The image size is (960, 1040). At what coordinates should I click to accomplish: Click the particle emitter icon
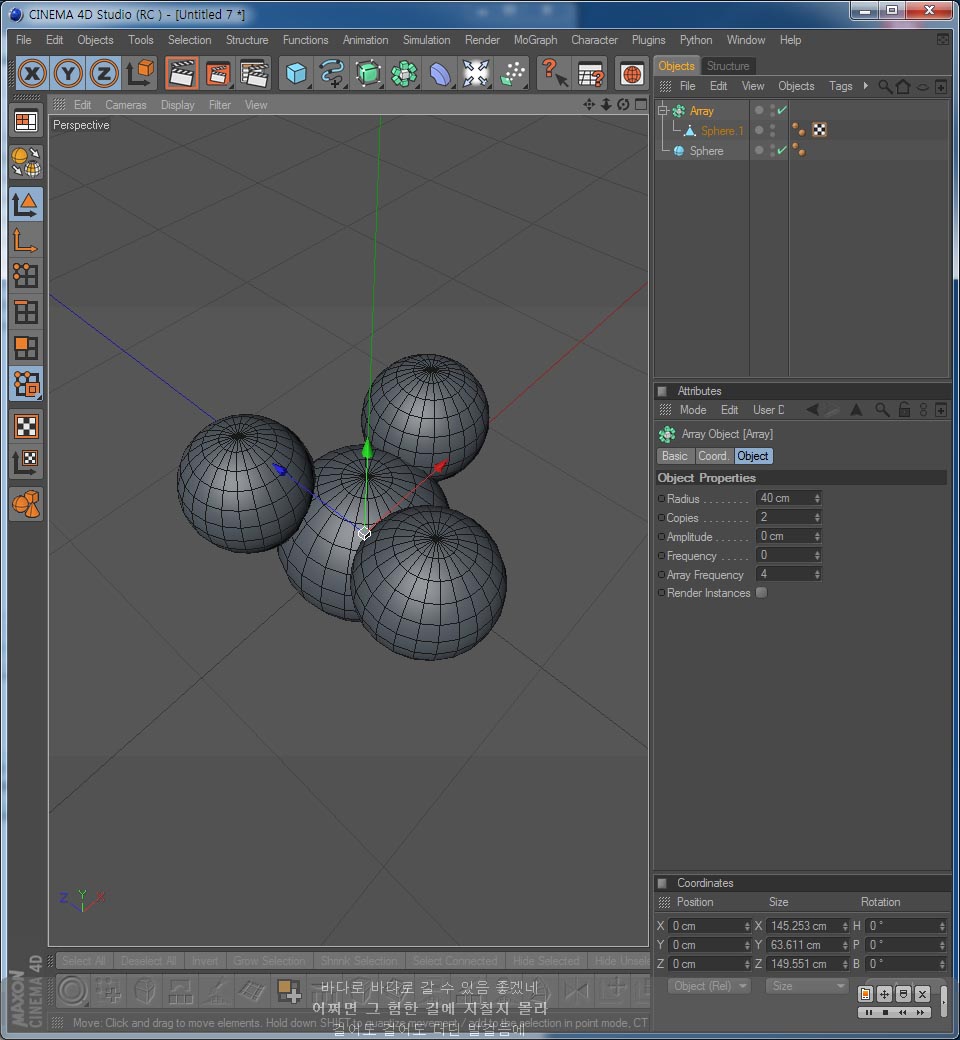511,74
